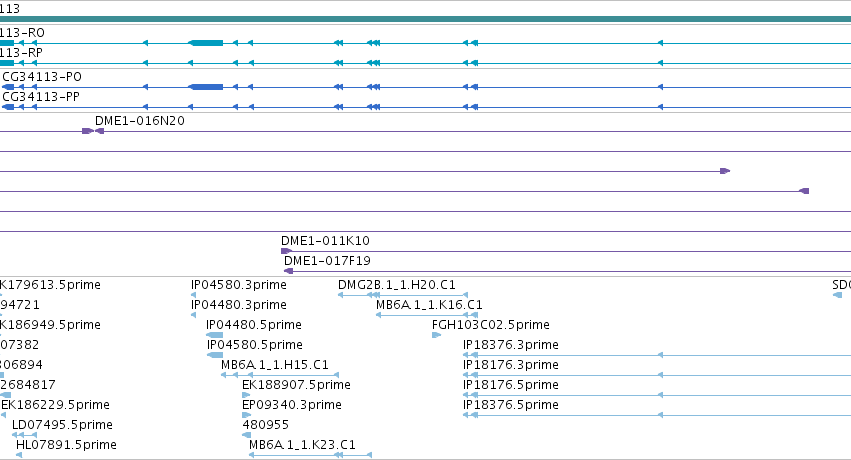
Task: Click the DME1-011K10 clone label
Action: (x=325, y=241)
